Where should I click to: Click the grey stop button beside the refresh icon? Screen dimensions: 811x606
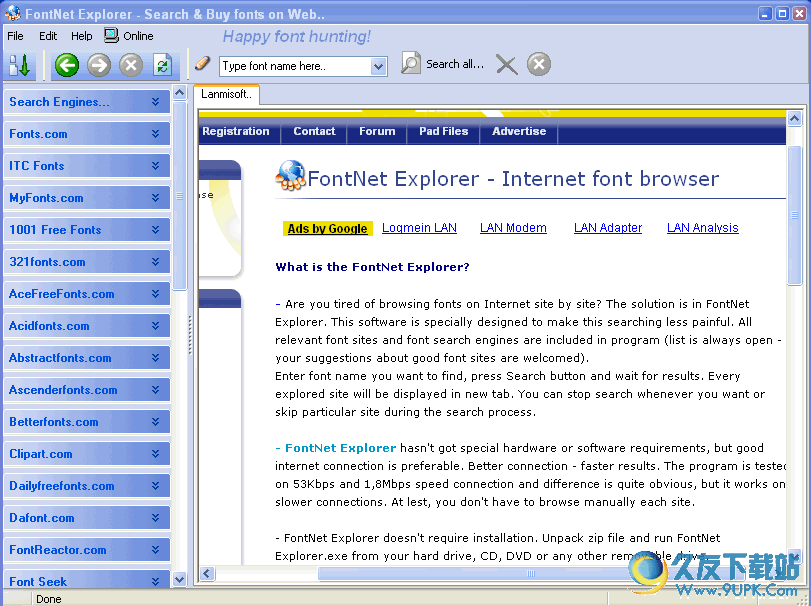131,66
